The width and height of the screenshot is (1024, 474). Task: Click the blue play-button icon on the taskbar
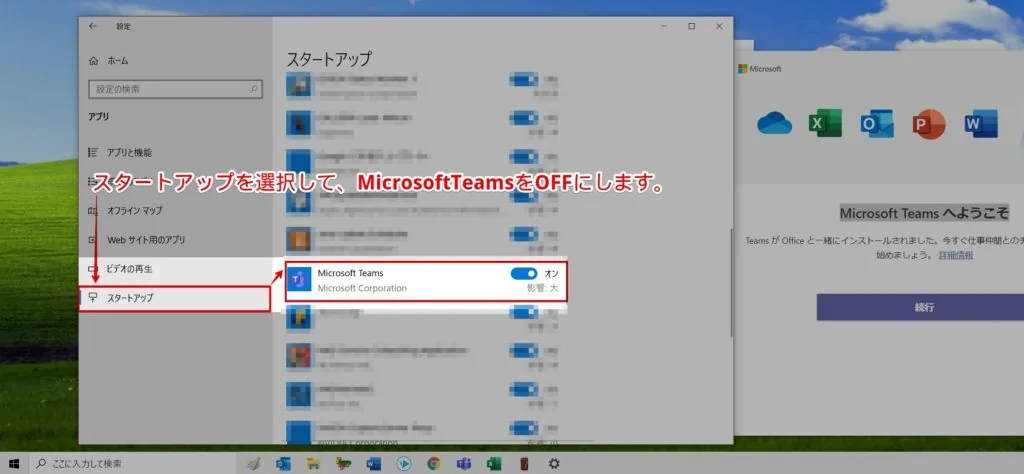(x=404, y=464)
